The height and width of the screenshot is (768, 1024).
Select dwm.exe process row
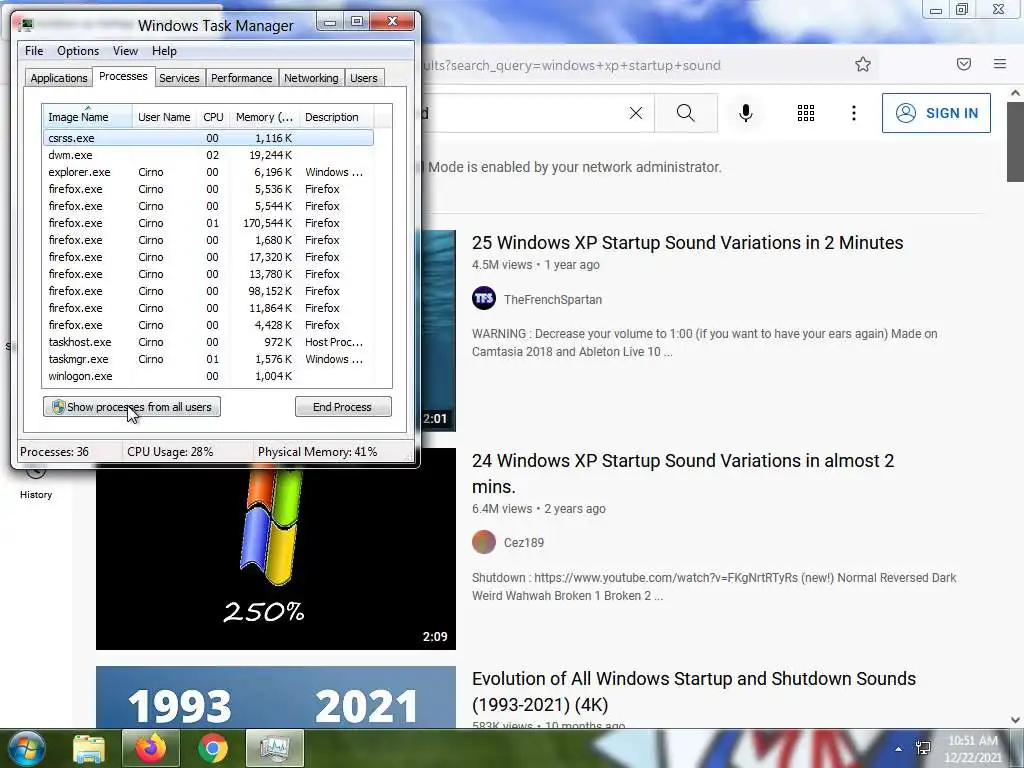point(208,155)
